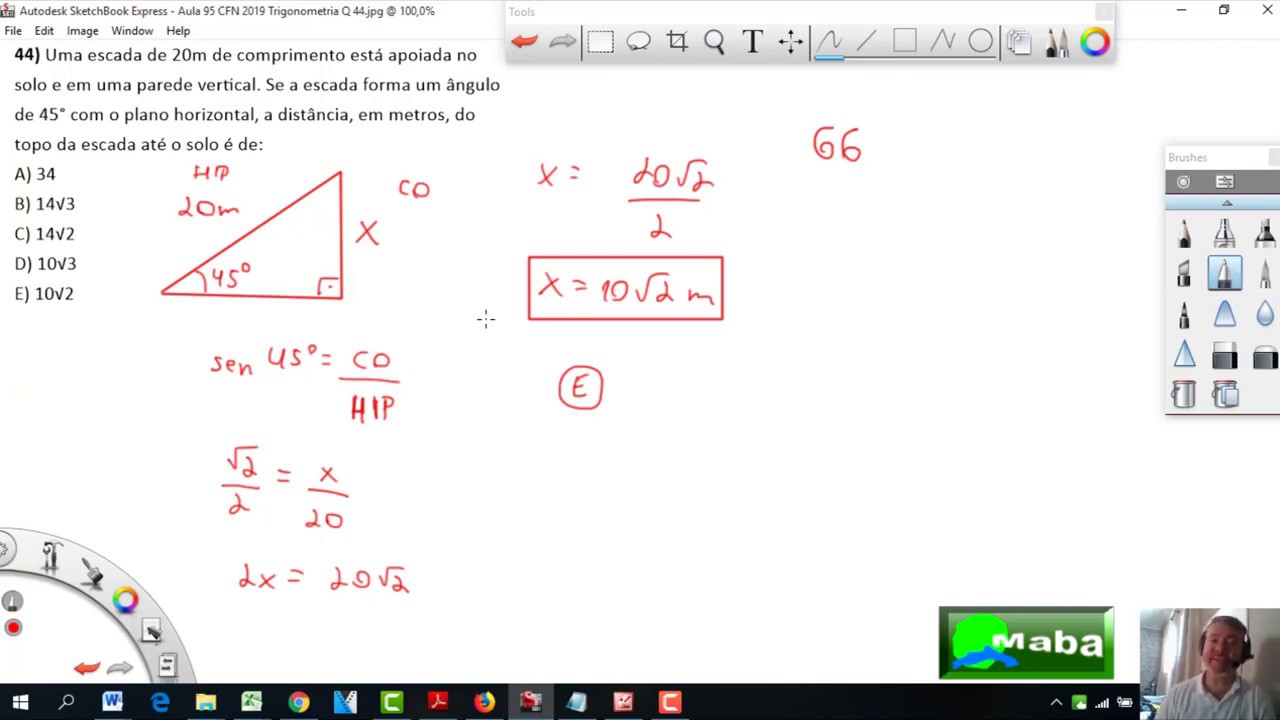The image size is (1280, 720).
Task: Open the Windows Start menu
Action: click(20, 702)
